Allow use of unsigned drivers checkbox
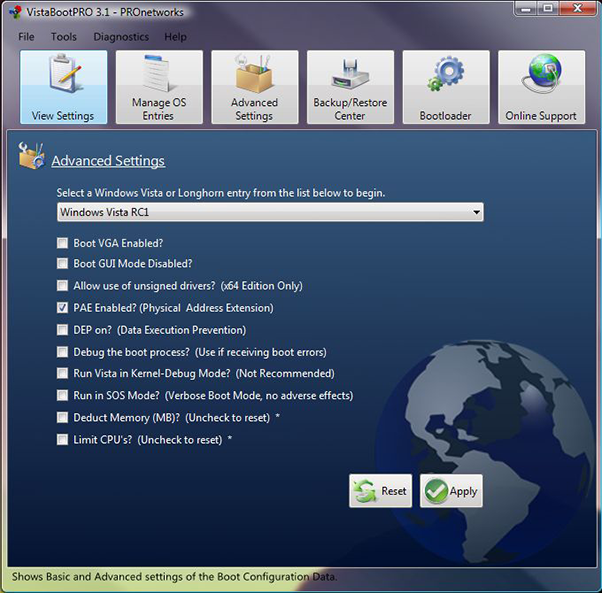602x593 pixels. pos(62,286)
